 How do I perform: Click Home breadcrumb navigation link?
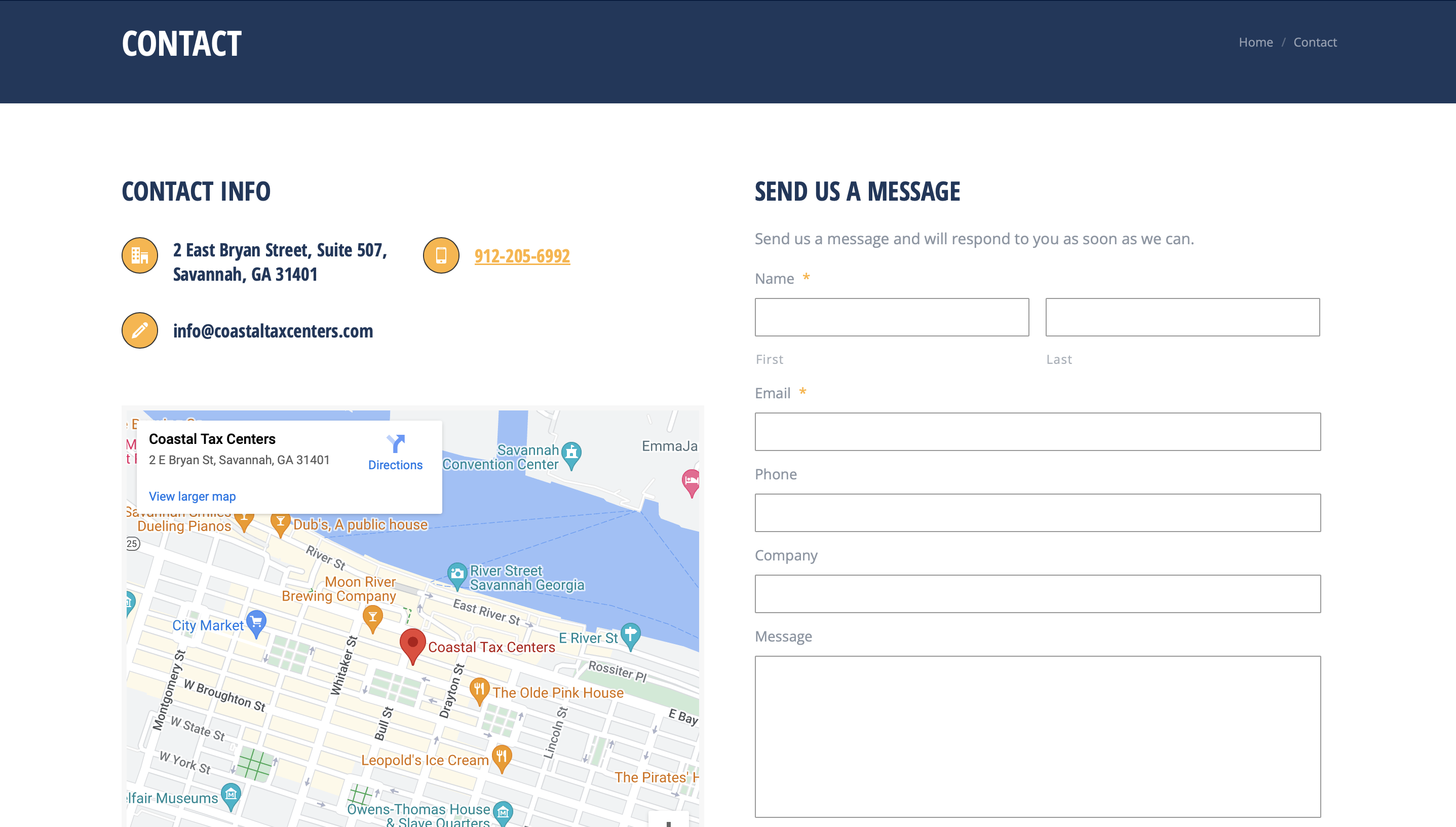pyautogui.click(x=1255, y=42)
